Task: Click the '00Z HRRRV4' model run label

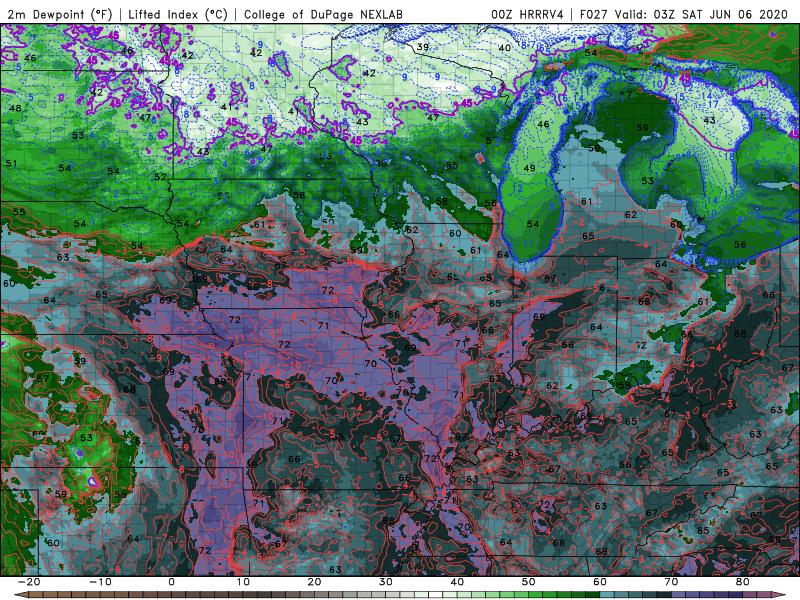Action: (527, 15)
